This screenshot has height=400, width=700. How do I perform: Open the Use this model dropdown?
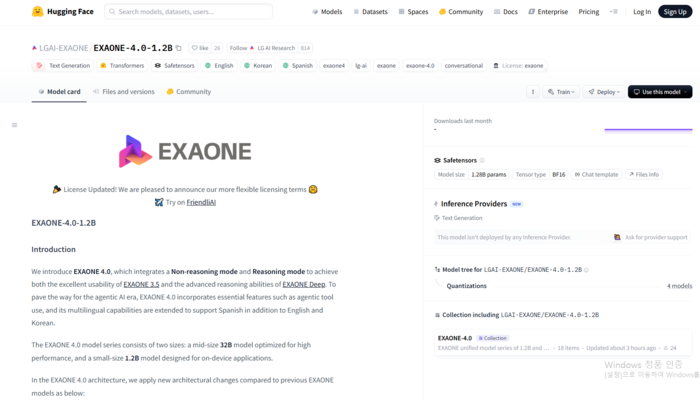point(660,92)
